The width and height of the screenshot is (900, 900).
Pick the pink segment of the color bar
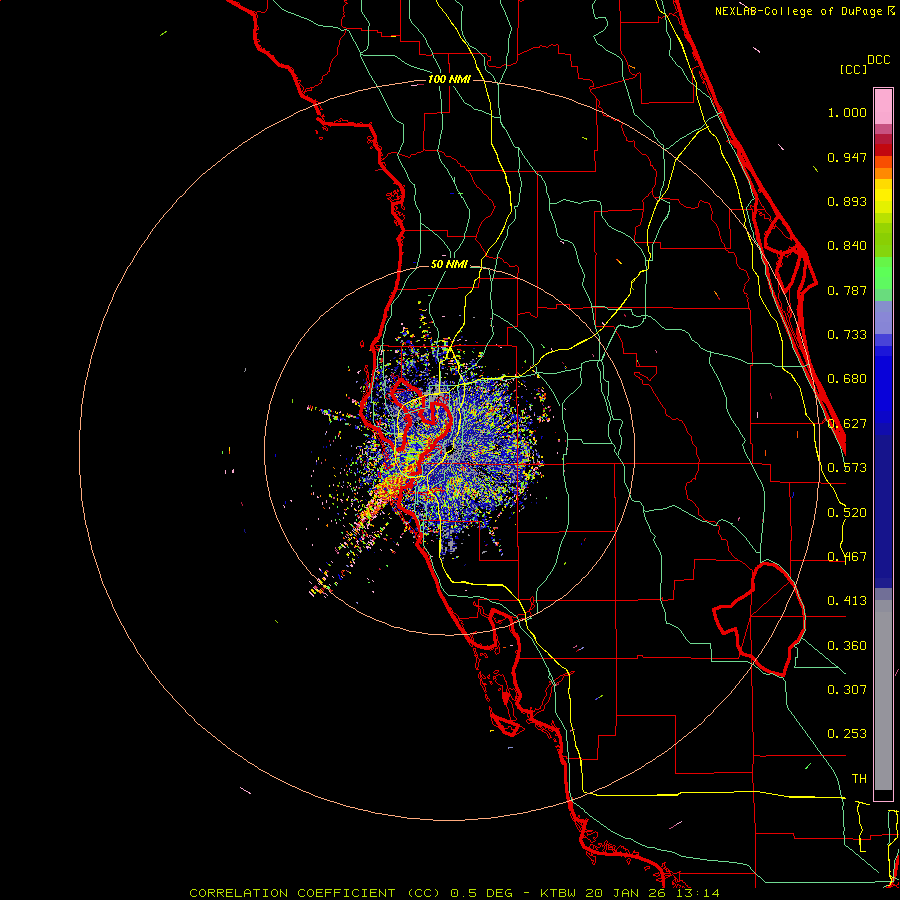coord(883,107)
